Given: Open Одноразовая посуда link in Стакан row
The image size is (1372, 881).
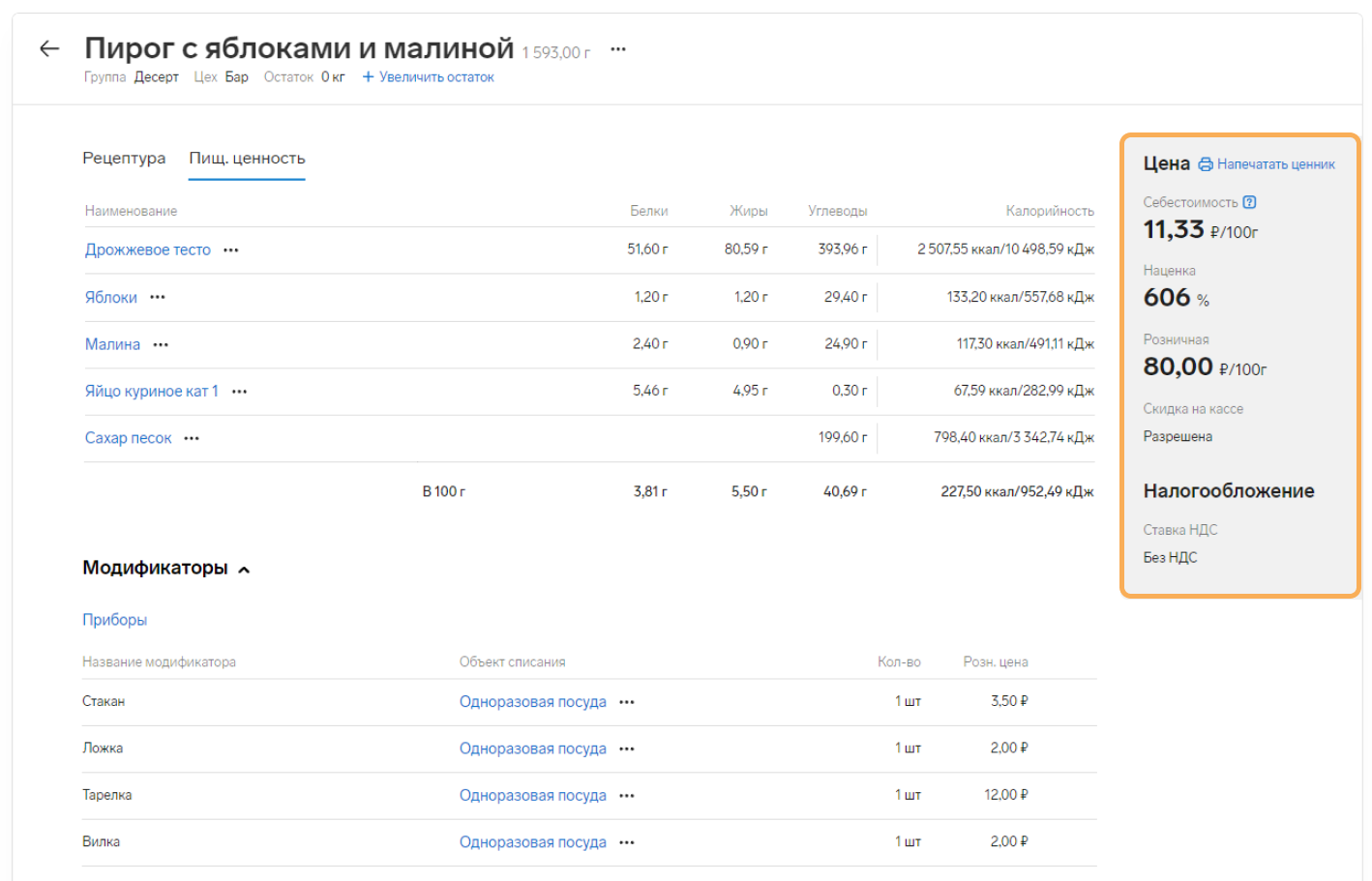Looking at the screenshot, I should point(532,702).
